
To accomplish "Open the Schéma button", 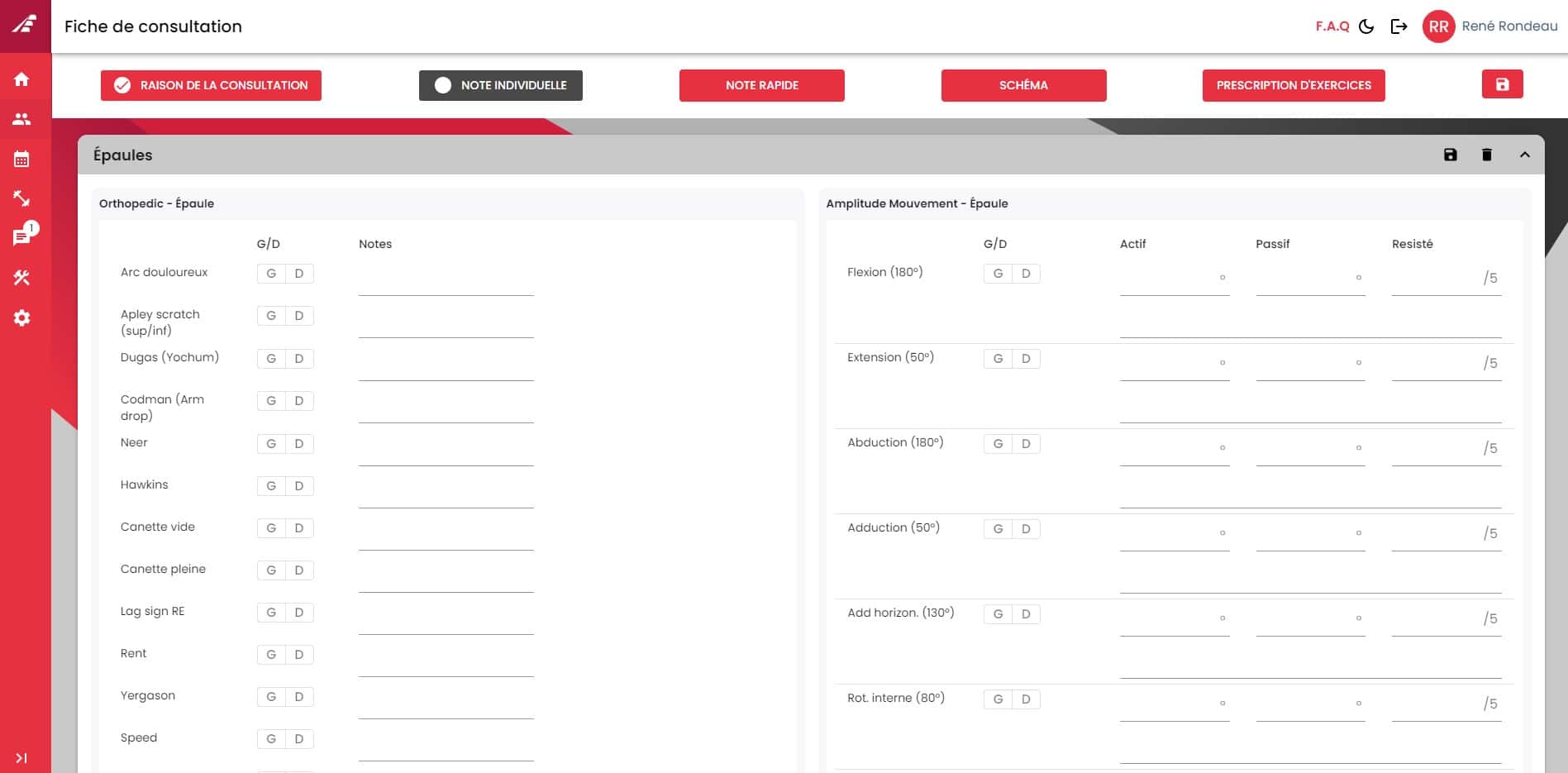I will (x=1023, y=85).
